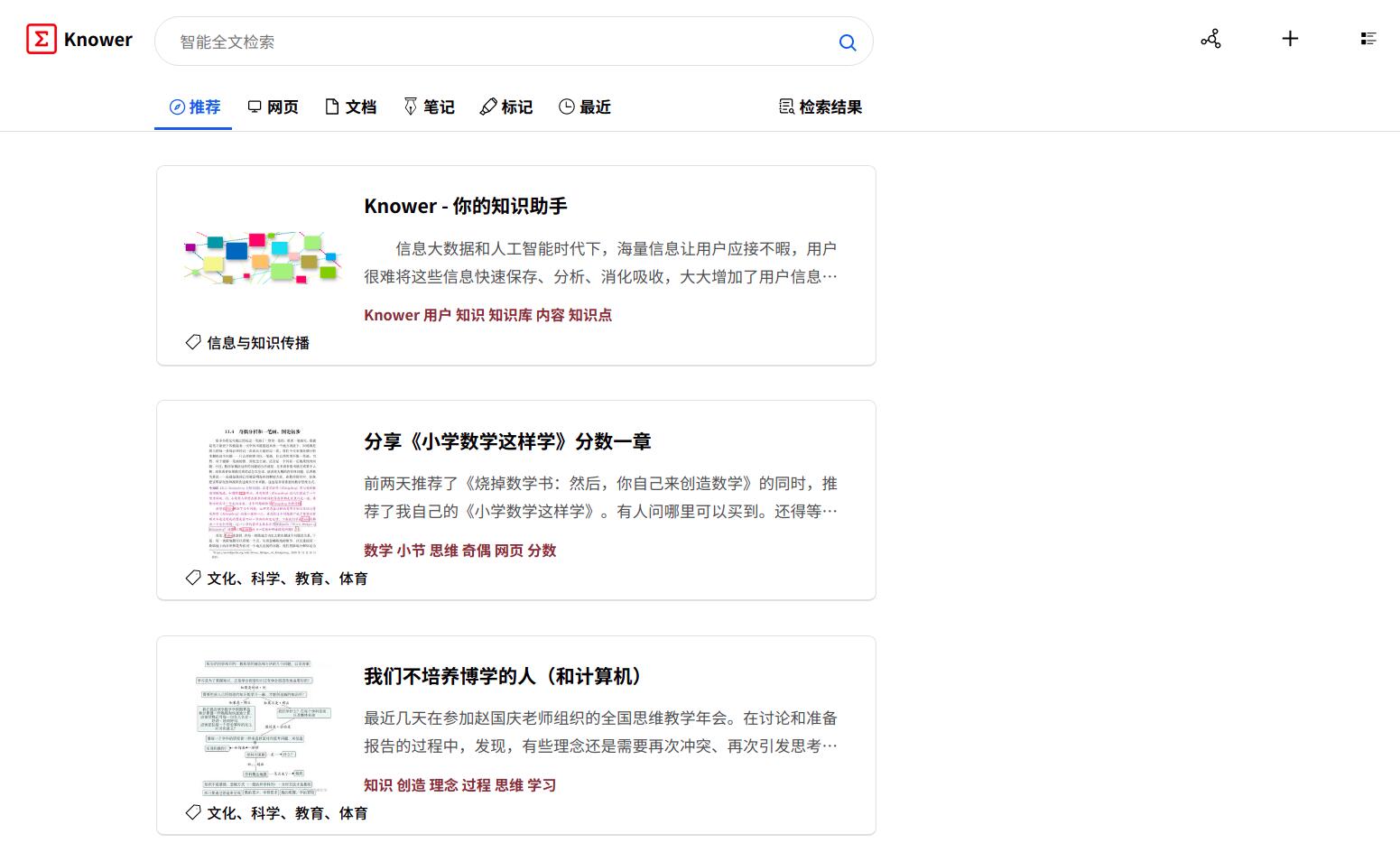Open the knowledge graph share icon
Viewport: 1400px width, 843px height.
(x=1210, y=39)
